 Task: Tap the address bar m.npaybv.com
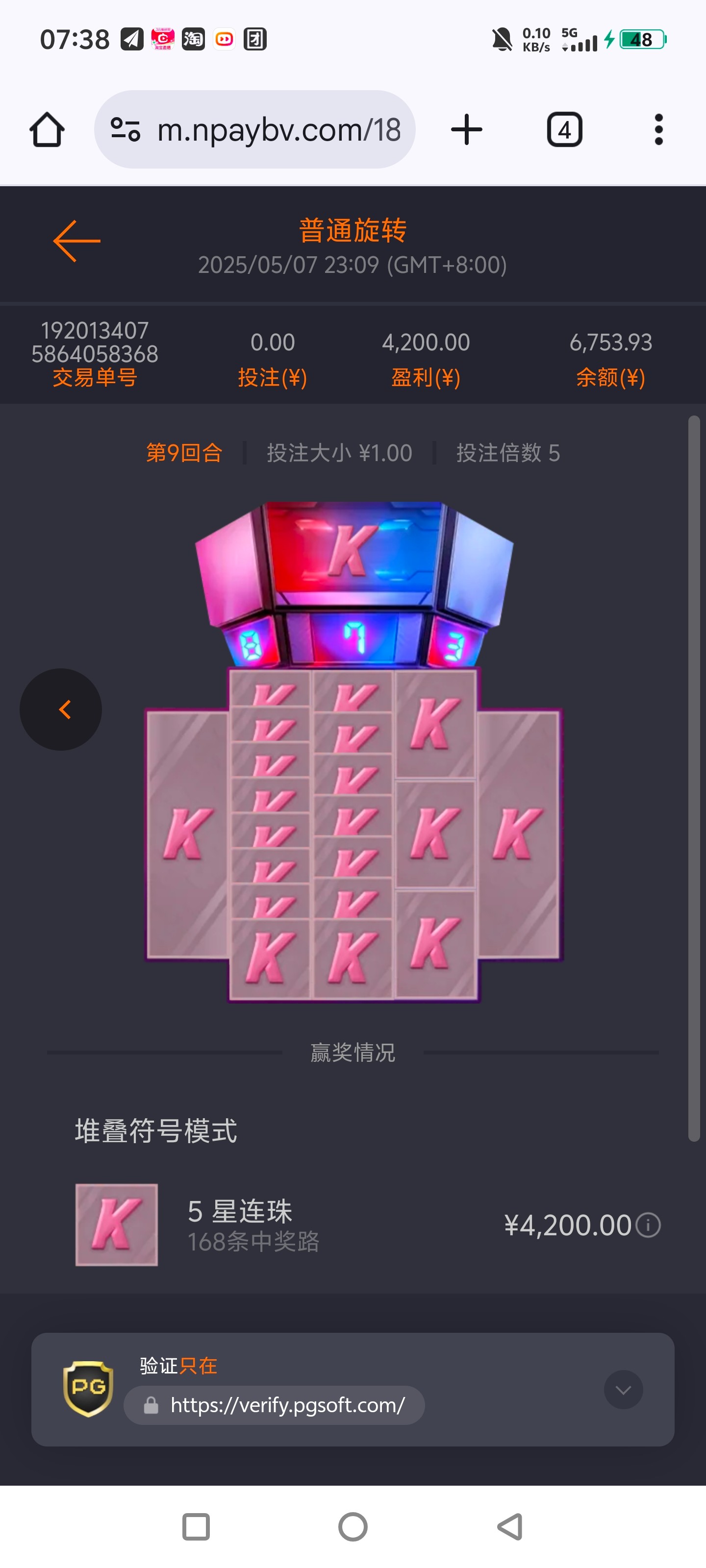tap(254, 130)
